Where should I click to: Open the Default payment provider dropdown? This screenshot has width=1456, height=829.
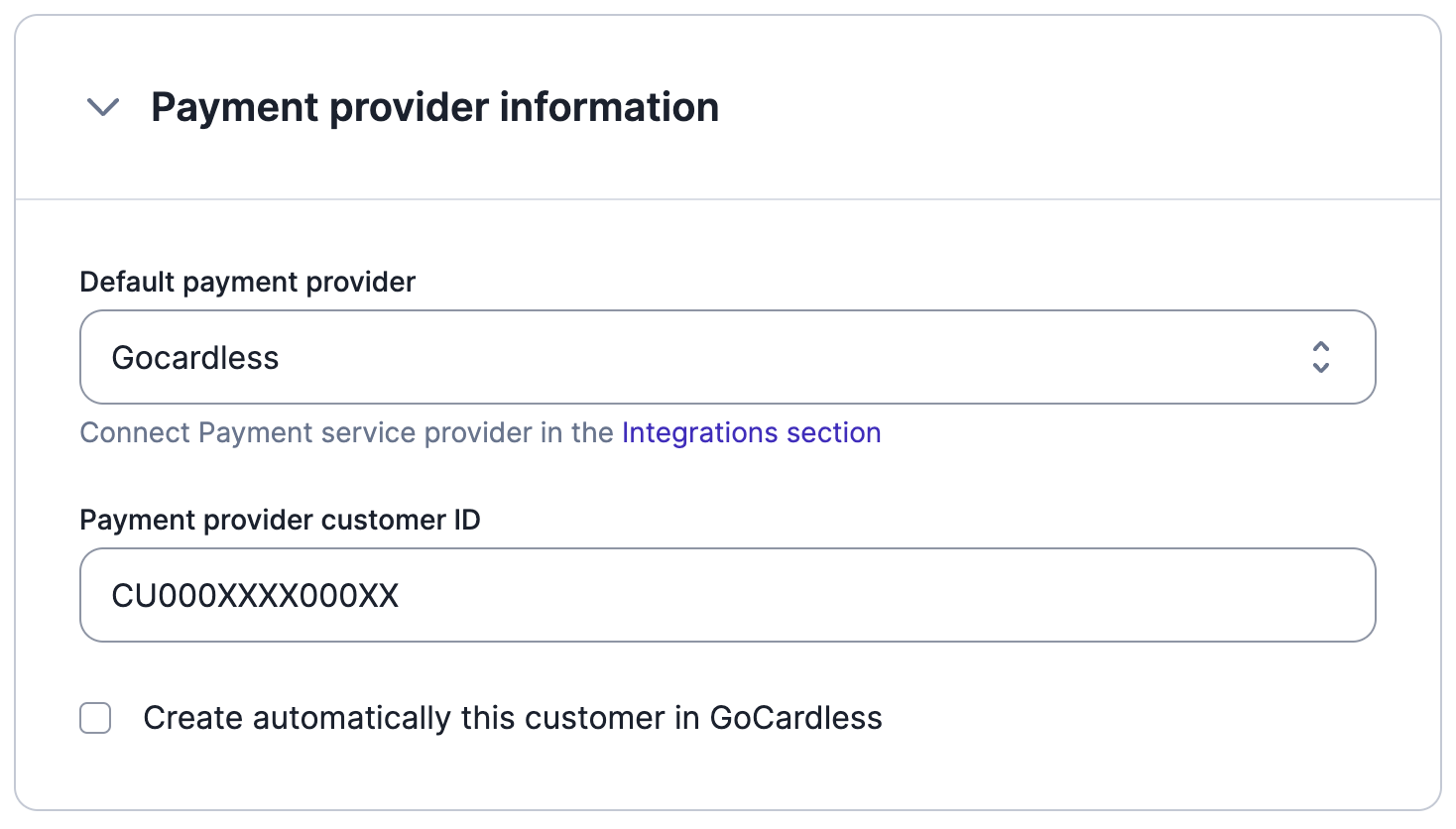(727, 357)
